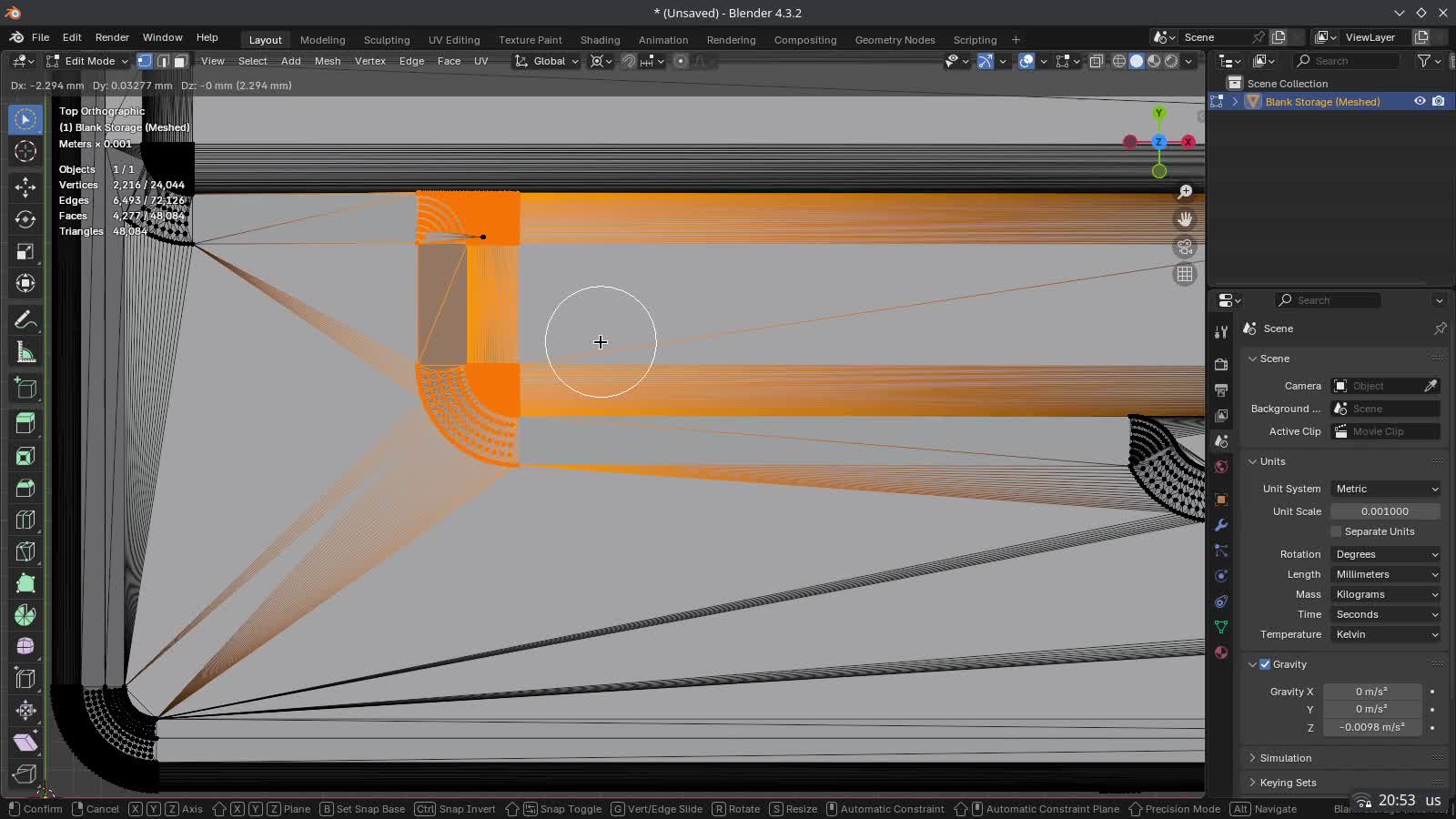Switch to the Sculpting workspace tab
The height and width of the screenshot is (819, 1456).
[x=387, y=40]
